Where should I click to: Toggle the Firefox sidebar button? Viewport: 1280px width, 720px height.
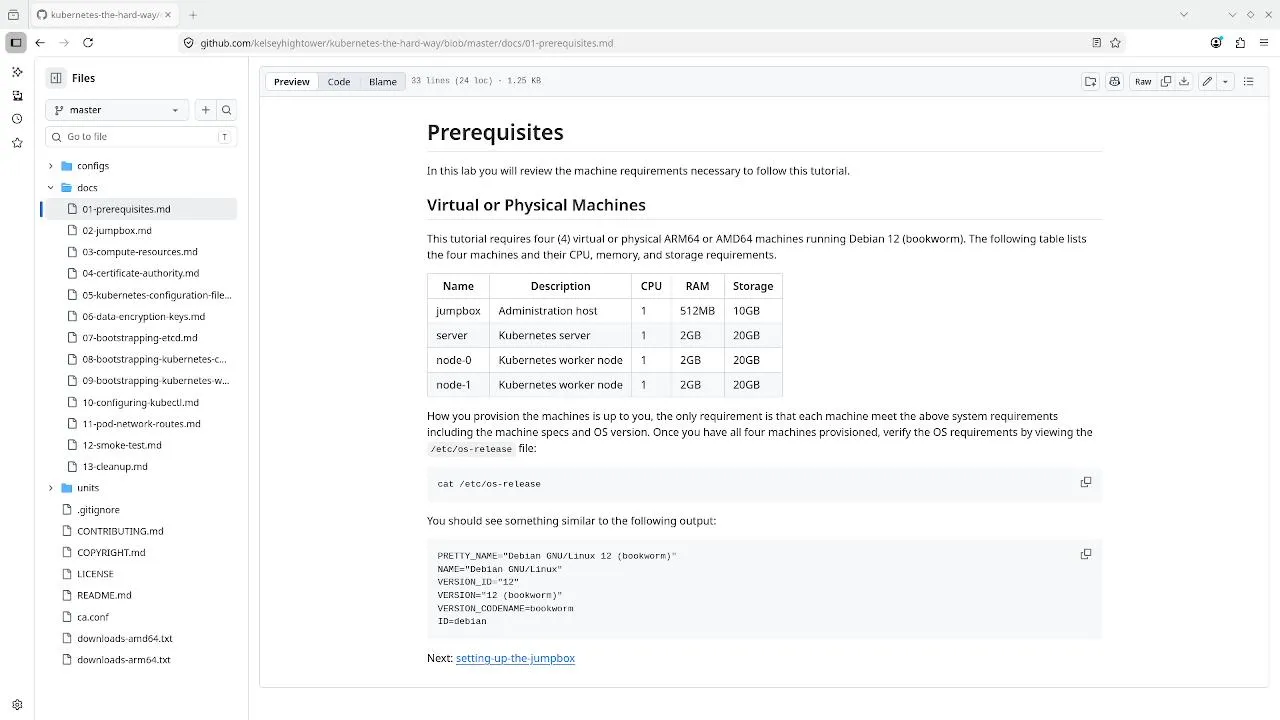click(x=16, y=43)
